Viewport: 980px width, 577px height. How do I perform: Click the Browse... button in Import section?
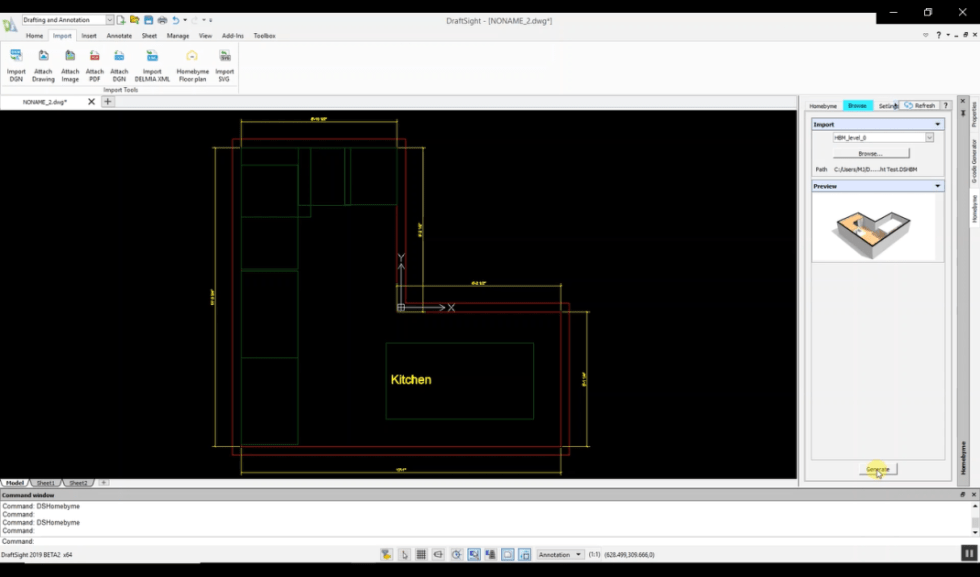[x=870, y=154]
